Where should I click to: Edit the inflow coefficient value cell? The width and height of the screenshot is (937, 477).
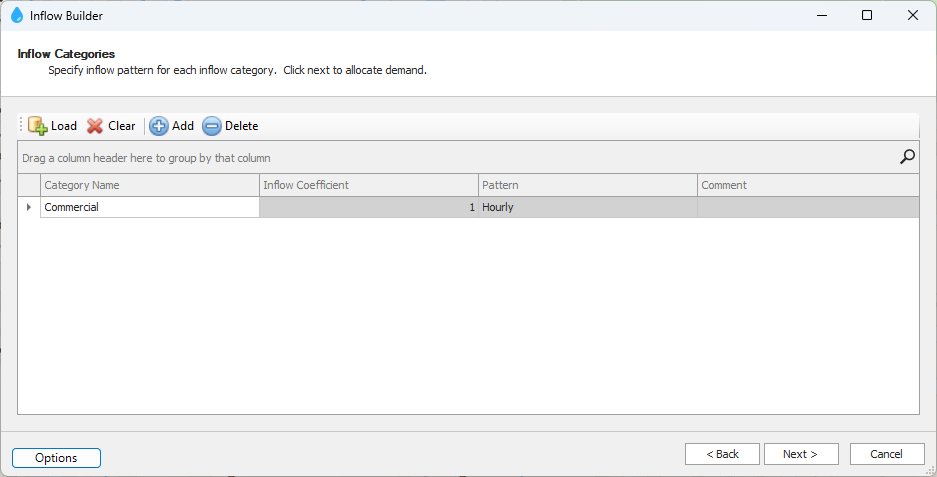pos(368,207)
